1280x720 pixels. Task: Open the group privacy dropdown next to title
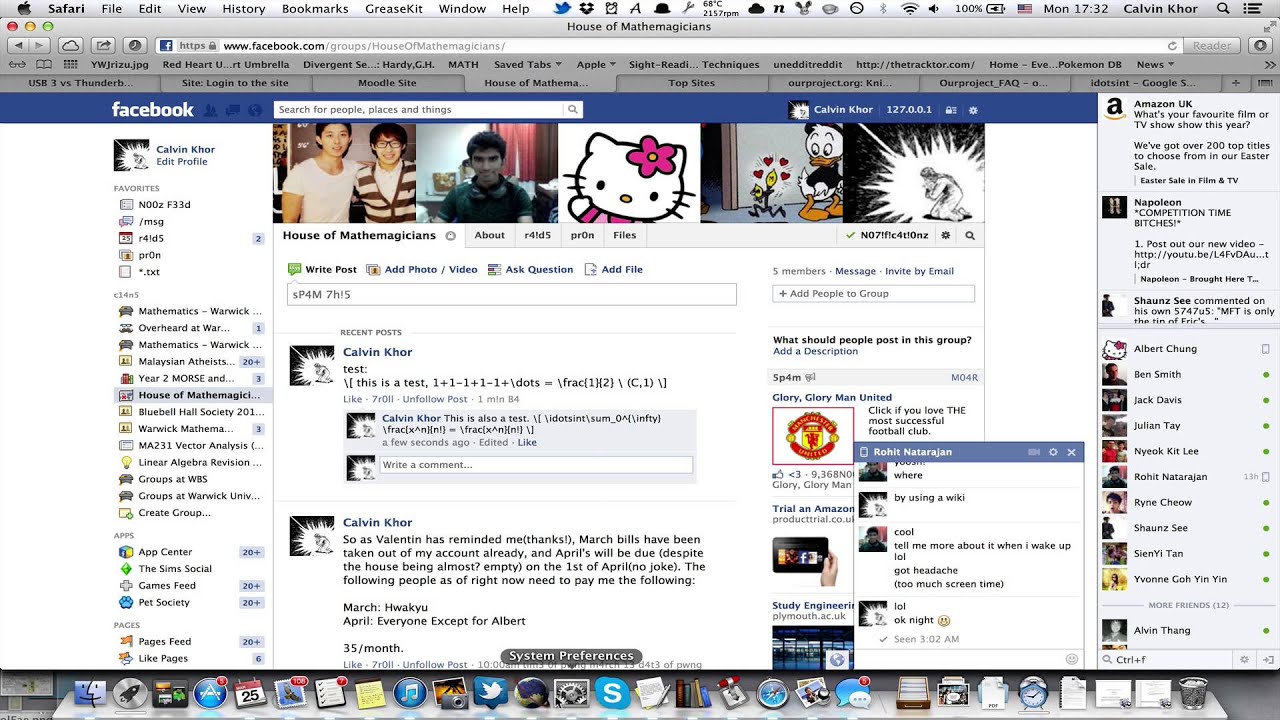coord(450,236)
